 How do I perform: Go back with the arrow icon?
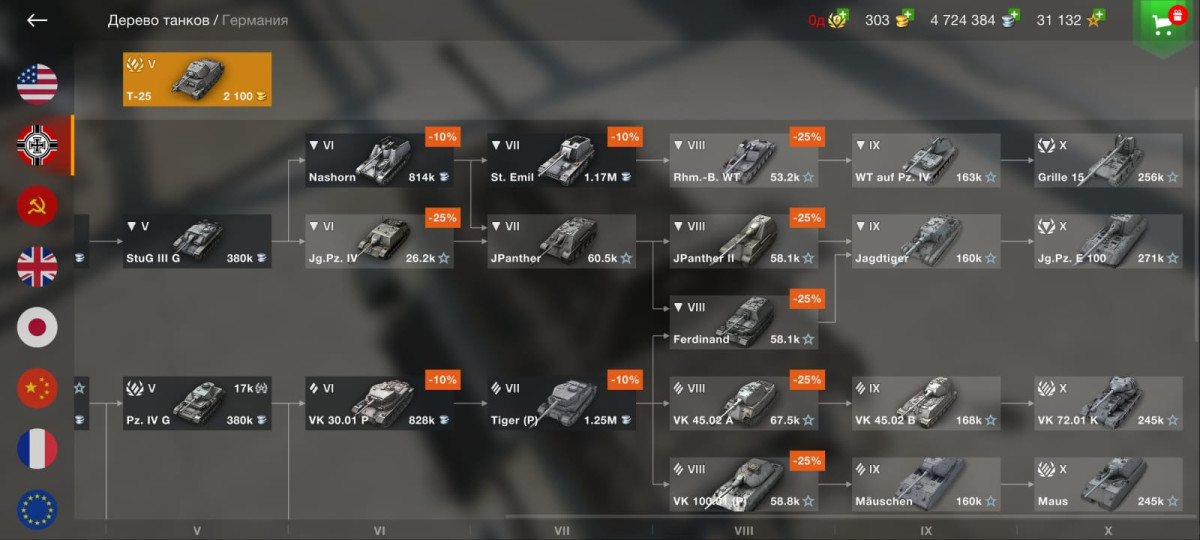(37, 20)
